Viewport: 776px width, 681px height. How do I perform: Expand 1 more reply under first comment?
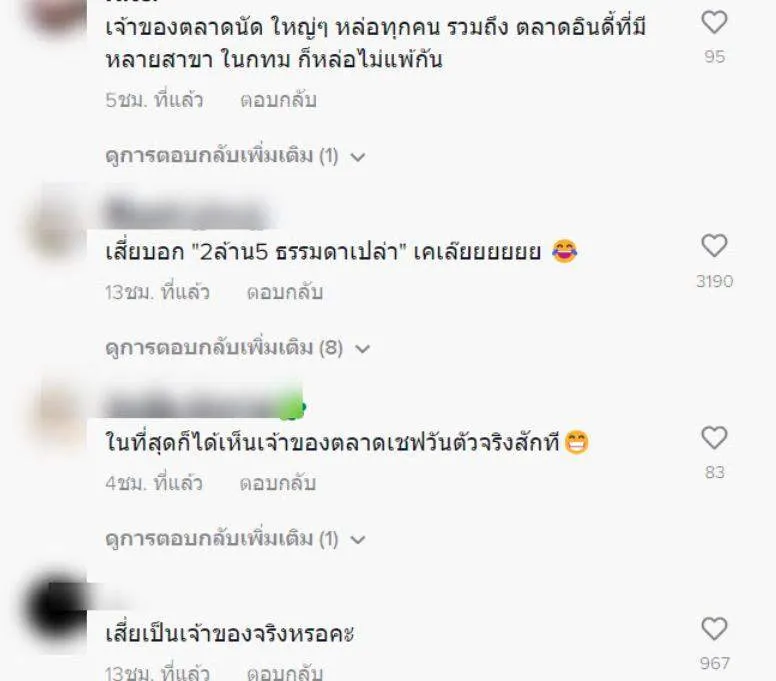[236, 156]
